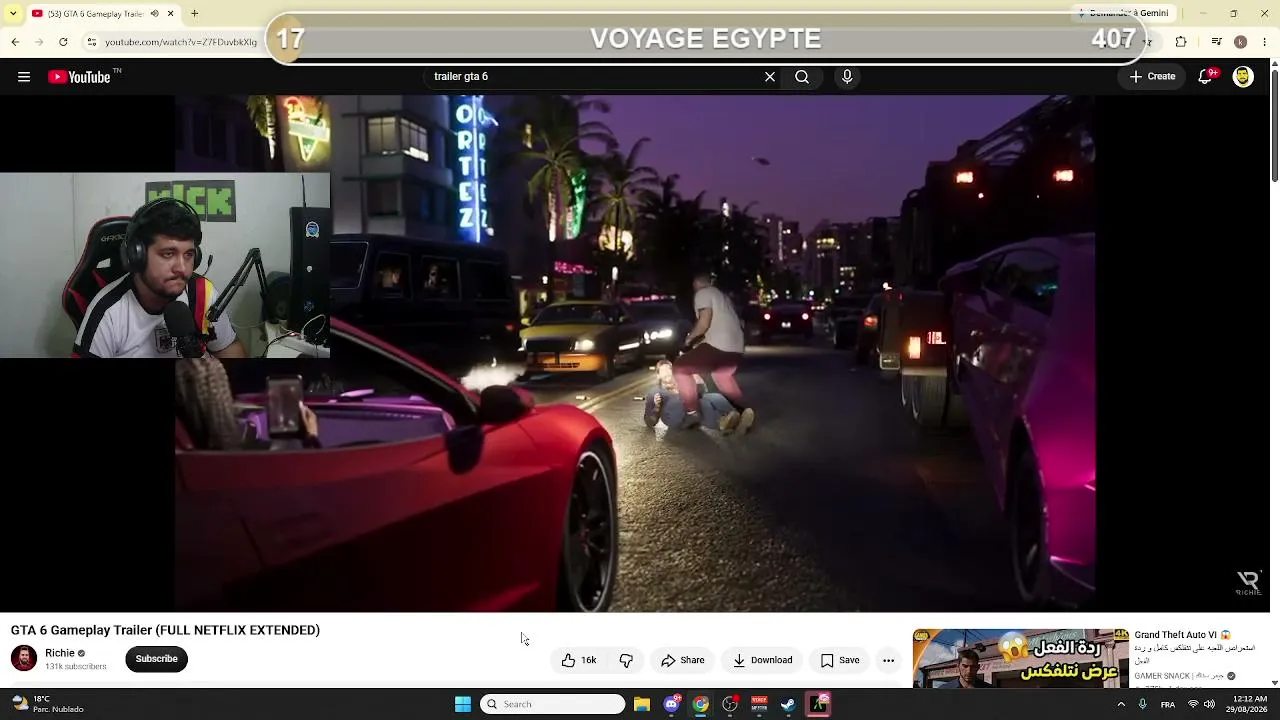Click the 131k subscribers text
Image resolution: width=1280 pixels, height=720 pixels.
76,667
